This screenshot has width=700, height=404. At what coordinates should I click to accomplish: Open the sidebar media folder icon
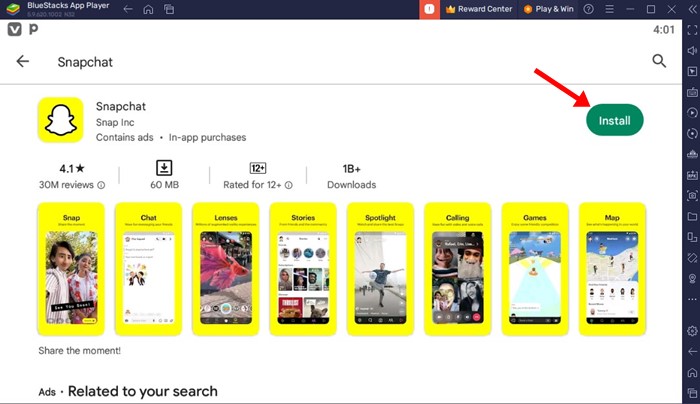tap(692, 217)
